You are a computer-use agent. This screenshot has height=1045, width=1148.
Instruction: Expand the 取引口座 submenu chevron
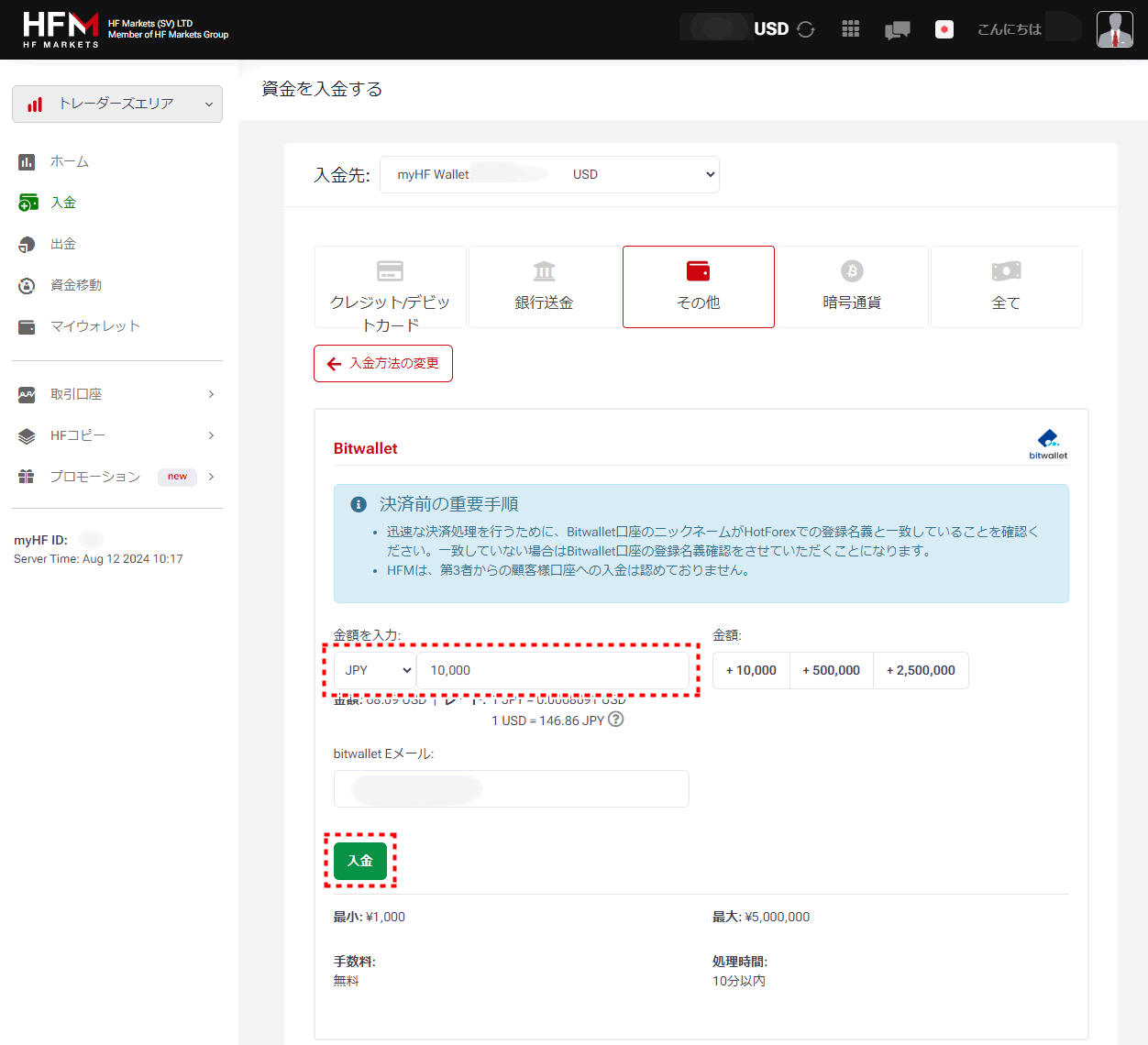tap(211, 394)
